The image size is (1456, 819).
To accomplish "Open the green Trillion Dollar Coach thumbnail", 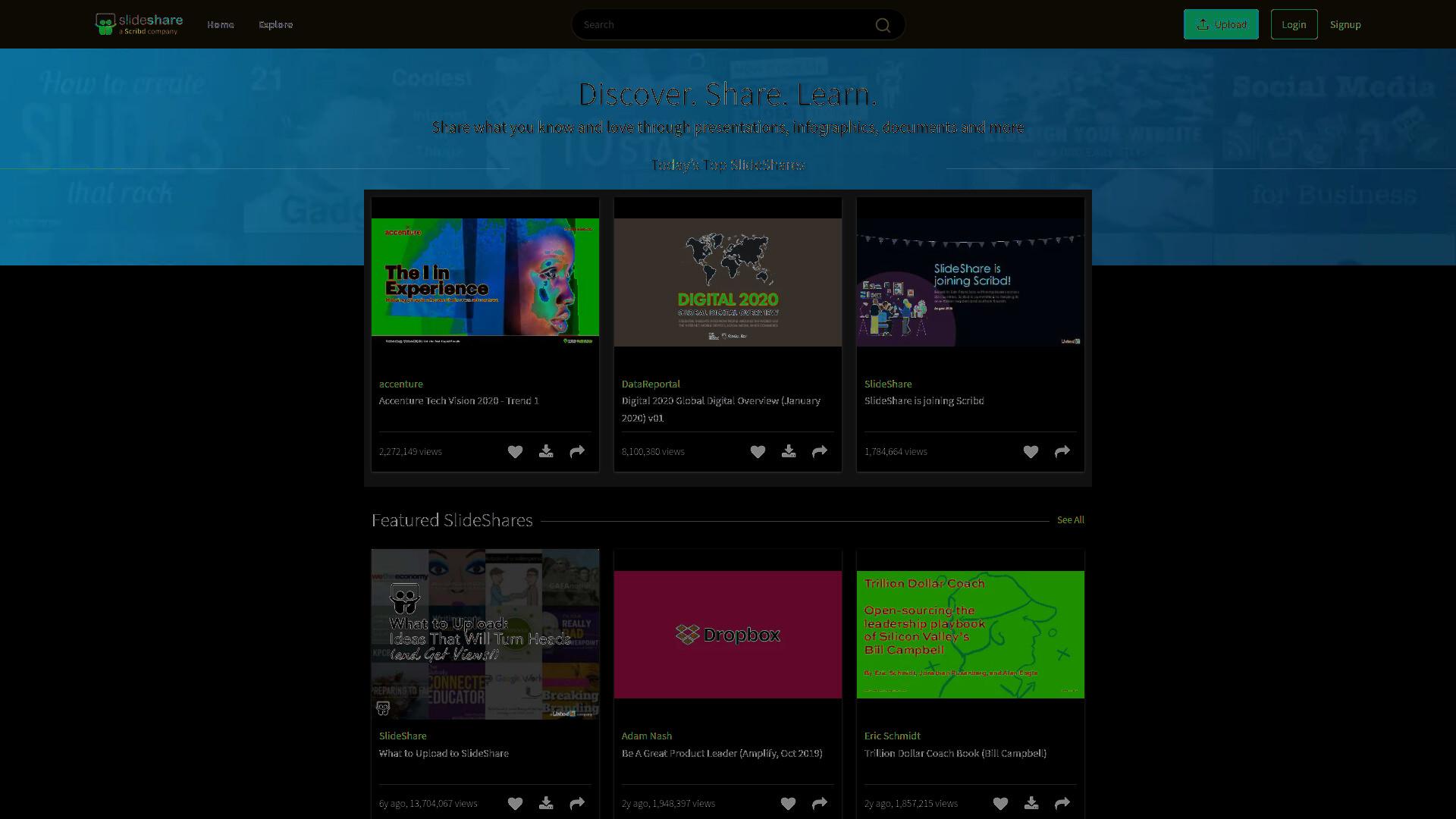I will click(971, 635).
